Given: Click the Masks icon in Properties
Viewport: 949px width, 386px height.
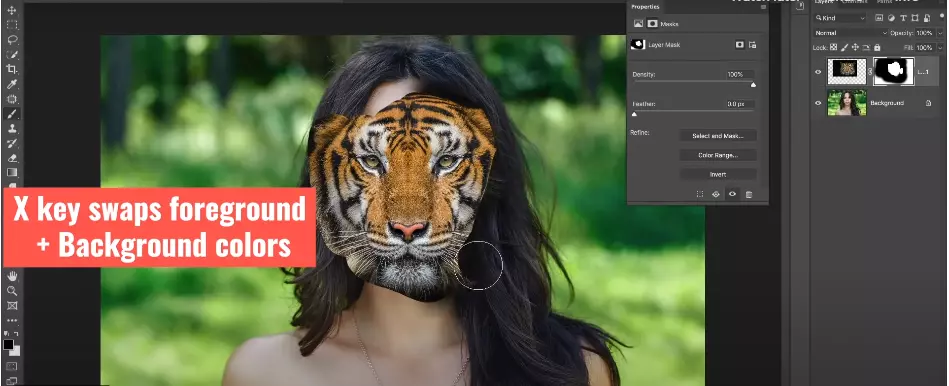Looking at the screenshot, I should pos(652,24).
